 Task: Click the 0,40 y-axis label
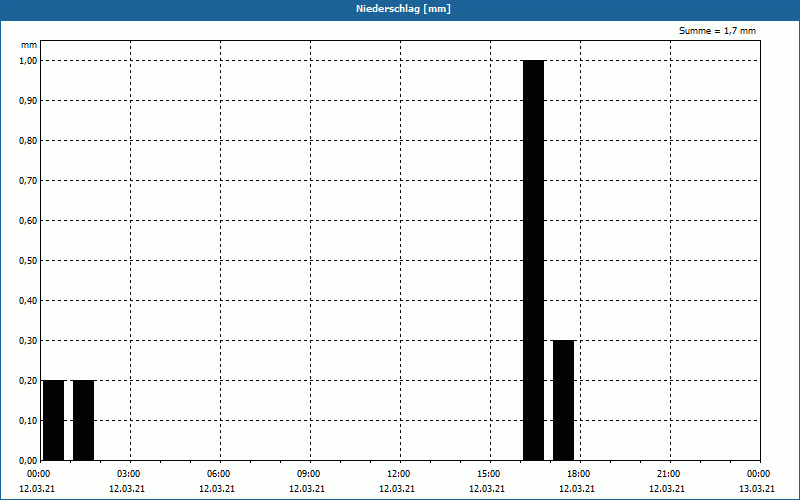point(29,301)
